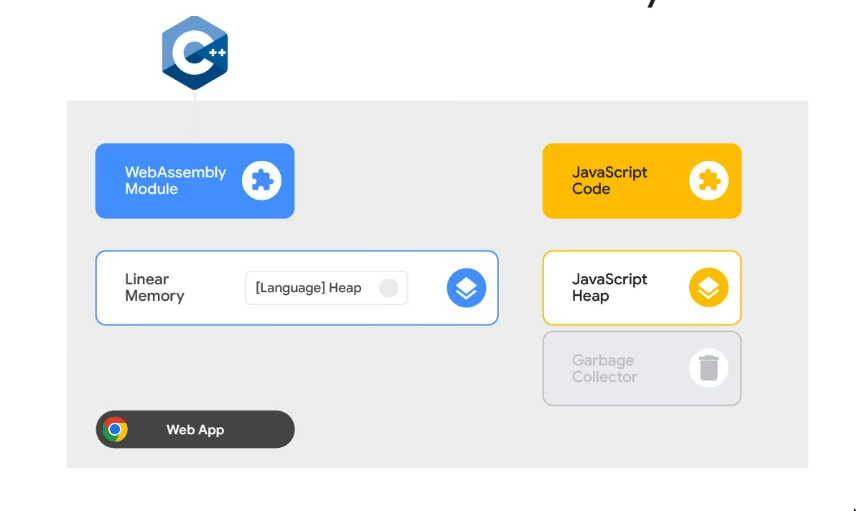Select the puzzle icon in JavaScript Code
Screen dimensions: 856x511
pos(709,181)
